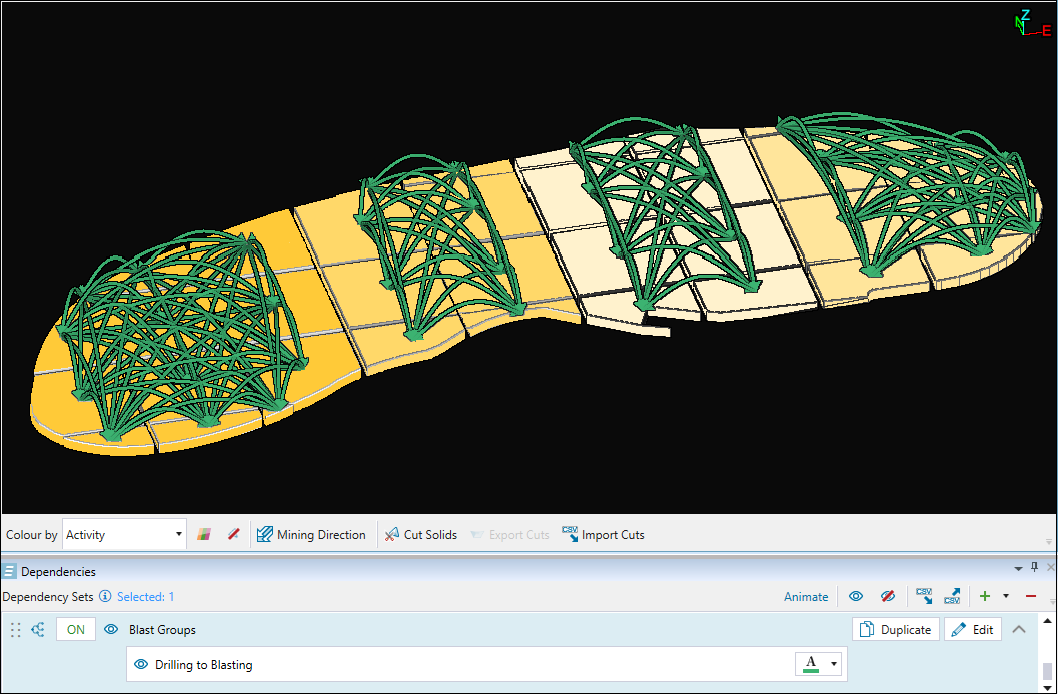Click the dependencies panel scrollbar down arrow
Image resolution: width=1058 pixels, height=694 pixels.
point(1047,687)
